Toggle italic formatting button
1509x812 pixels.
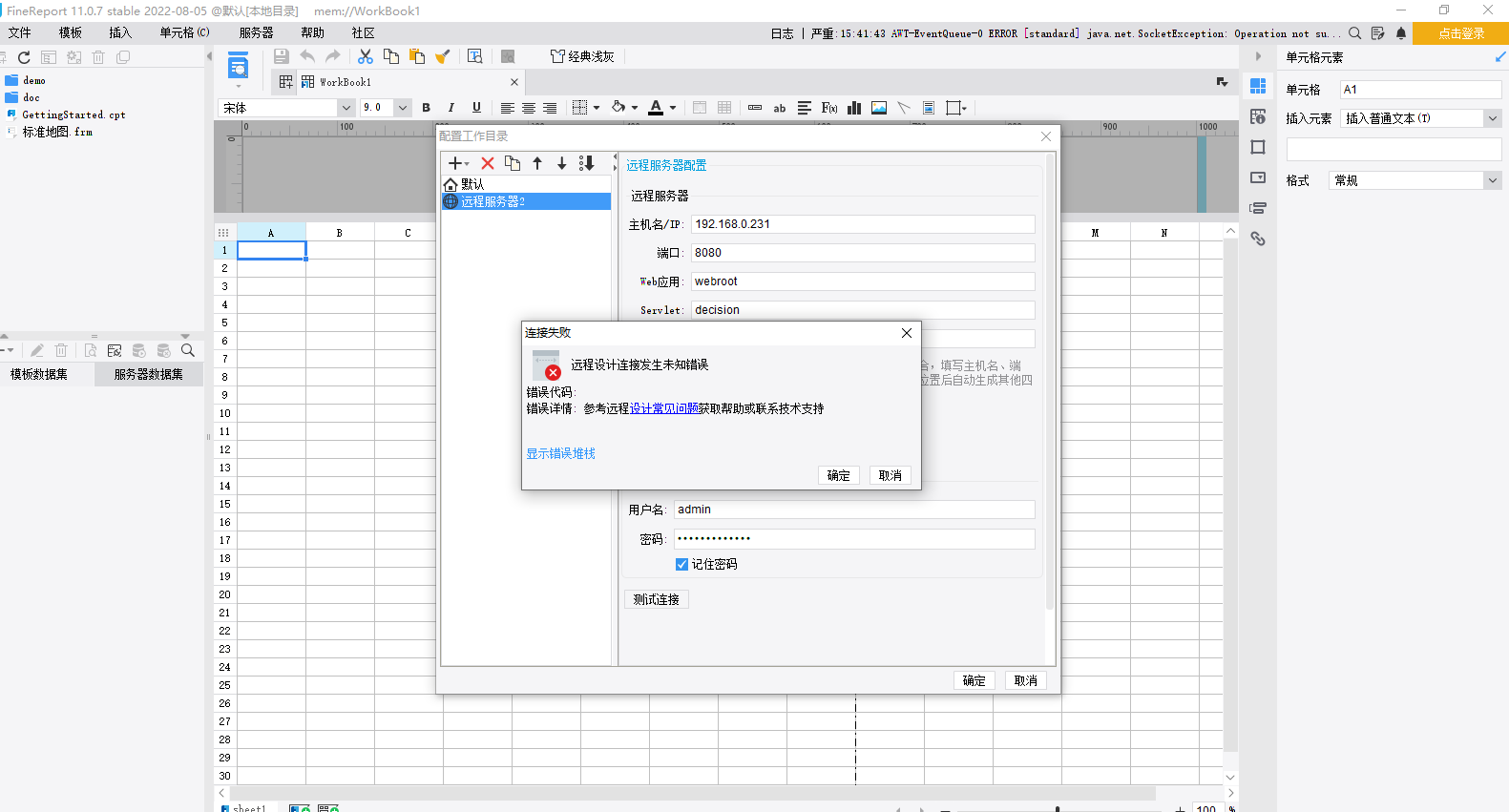451,108
